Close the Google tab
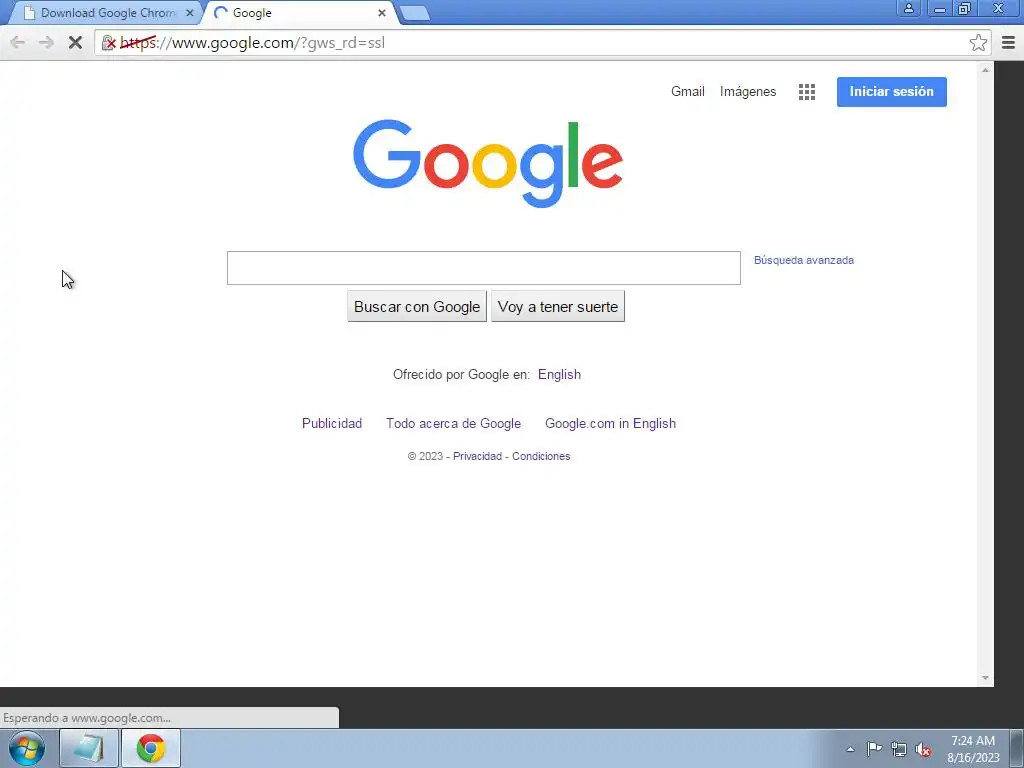This screenshot has width=1024, height=768. tap(381, 13)
